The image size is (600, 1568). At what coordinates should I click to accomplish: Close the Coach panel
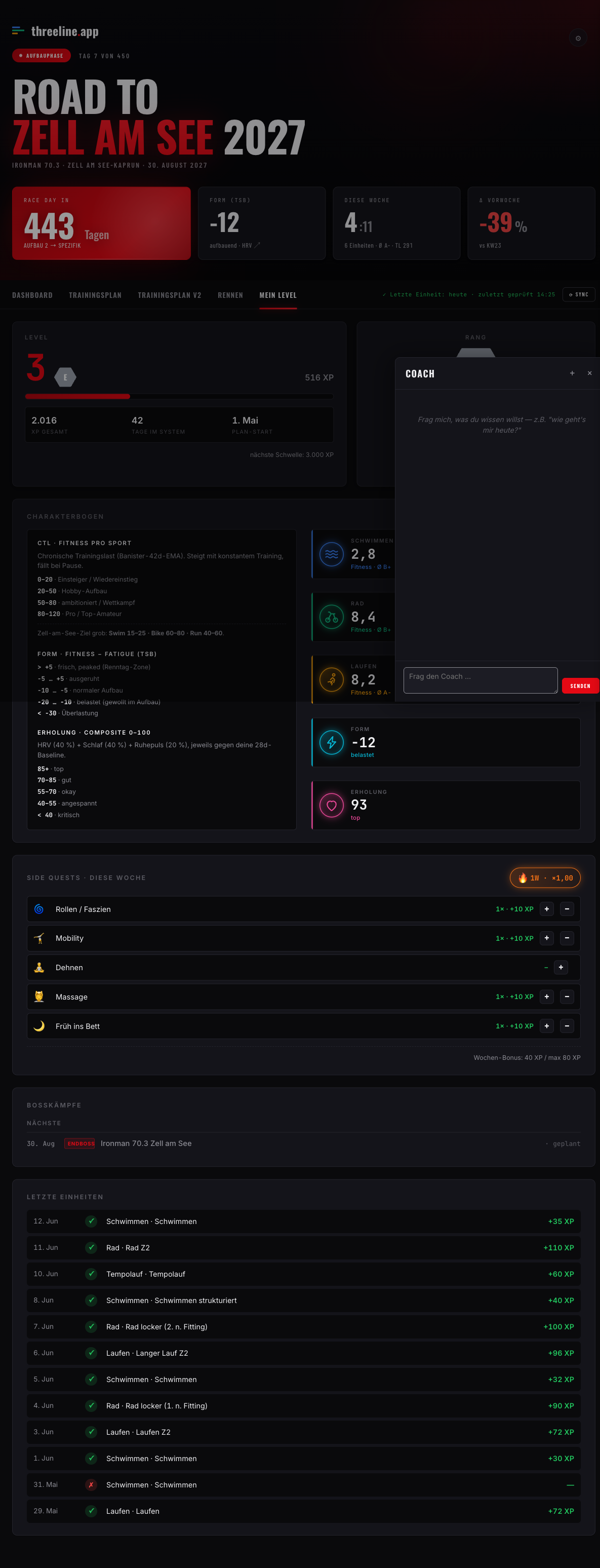pyautogui.click(x=590, y=373)
